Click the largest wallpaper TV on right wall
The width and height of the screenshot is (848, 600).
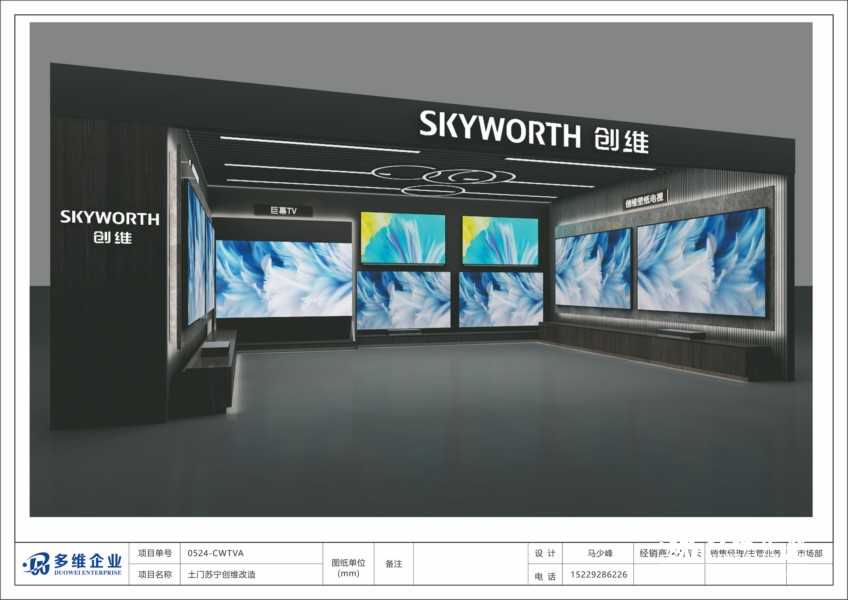(701, 262)
